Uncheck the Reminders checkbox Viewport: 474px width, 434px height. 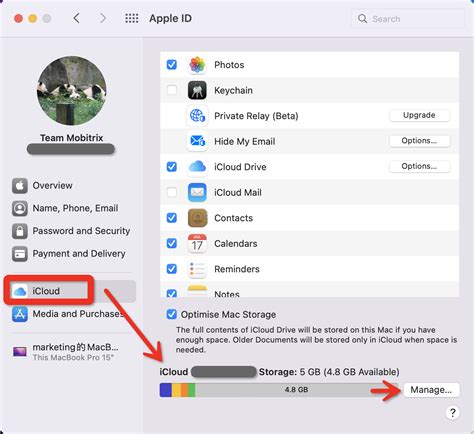click(x=172, y=269)
